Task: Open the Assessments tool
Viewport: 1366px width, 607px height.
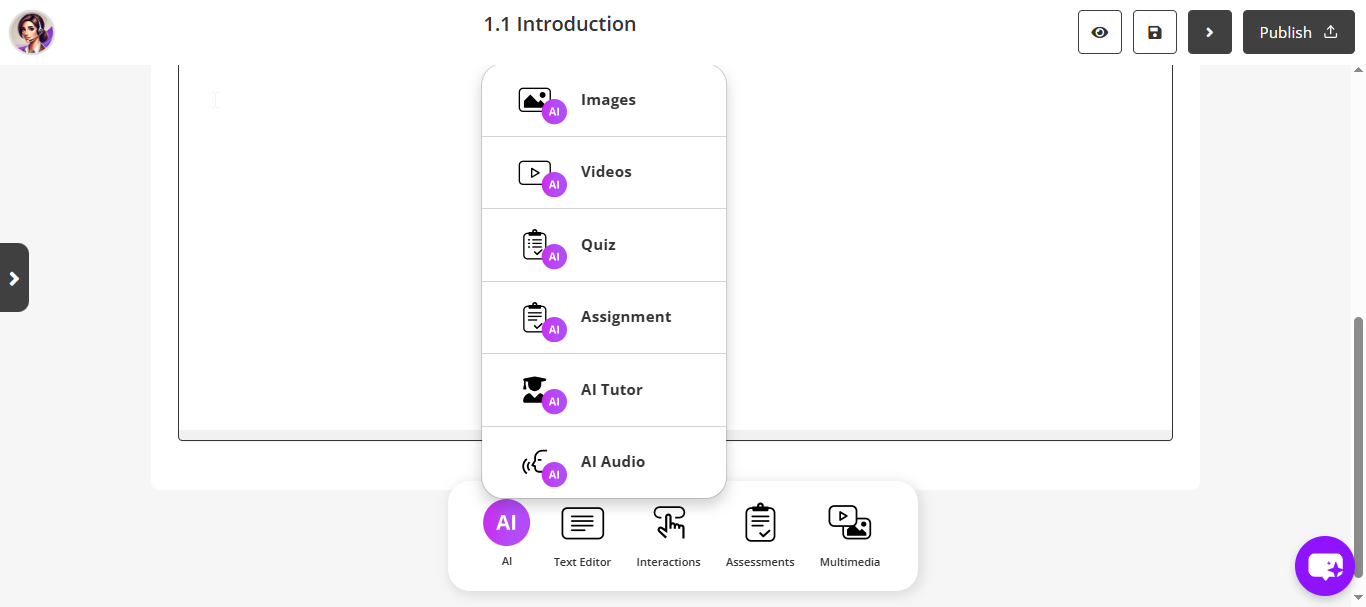Action: point(759,533)
